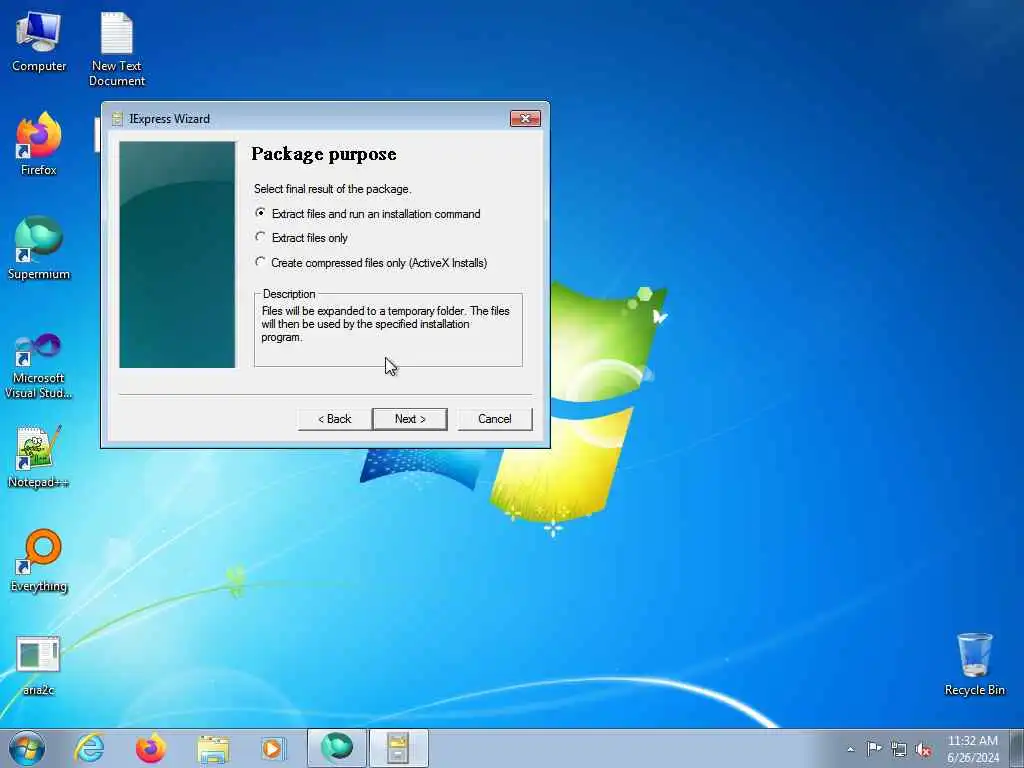
Task: Switch to Supermium in the taskbar
Action: 337,748
